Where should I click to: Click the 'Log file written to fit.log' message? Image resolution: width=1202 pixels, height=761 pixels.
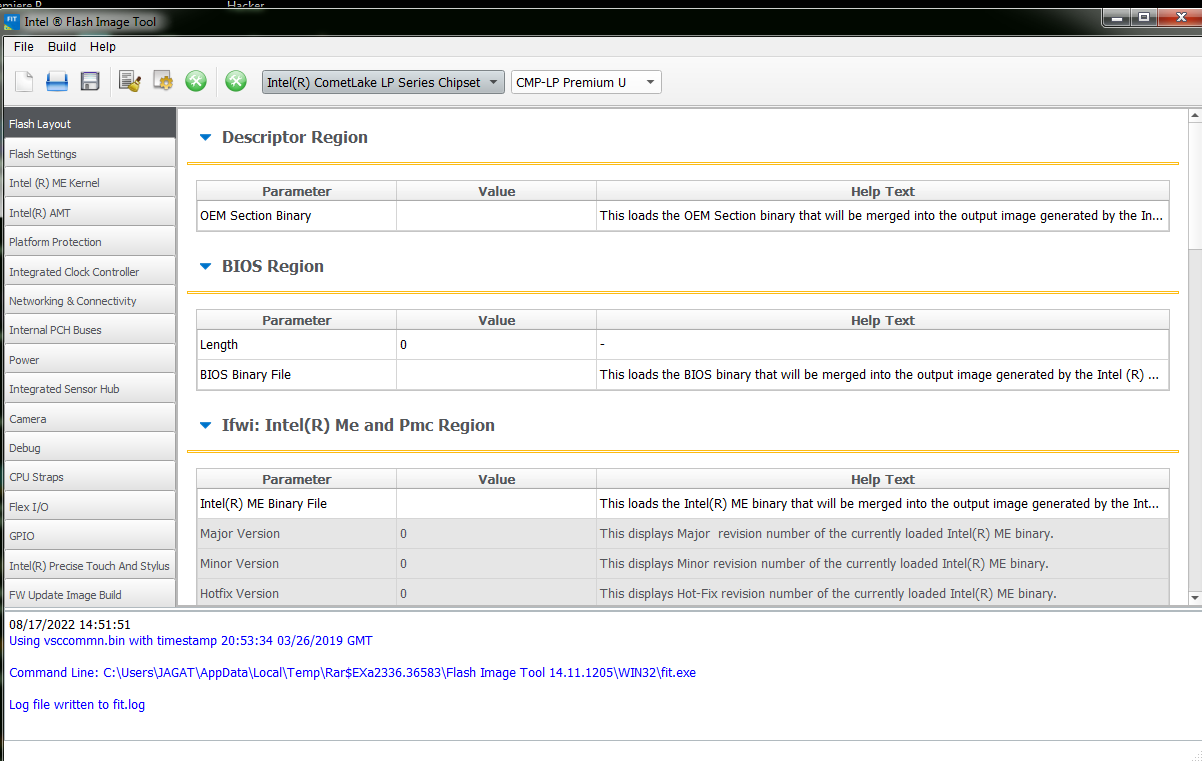[x=77, y=705]
